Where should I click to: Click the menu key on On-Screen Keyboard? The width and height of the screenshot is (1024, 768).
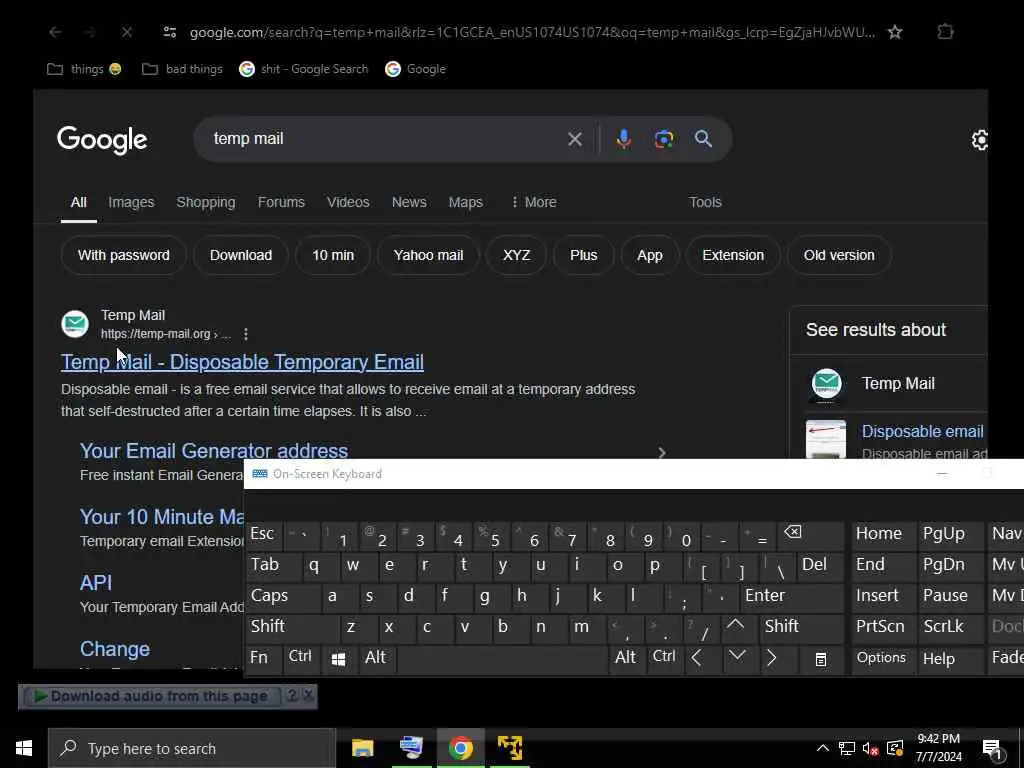821,660
